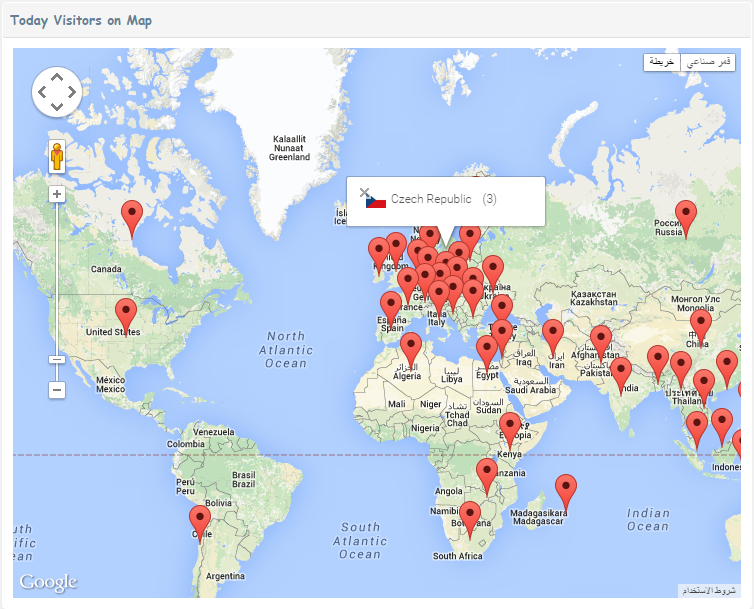This screenshot has width=754, height=609.
Task: Click the "Greenland" map label
Action: point(289,157)
